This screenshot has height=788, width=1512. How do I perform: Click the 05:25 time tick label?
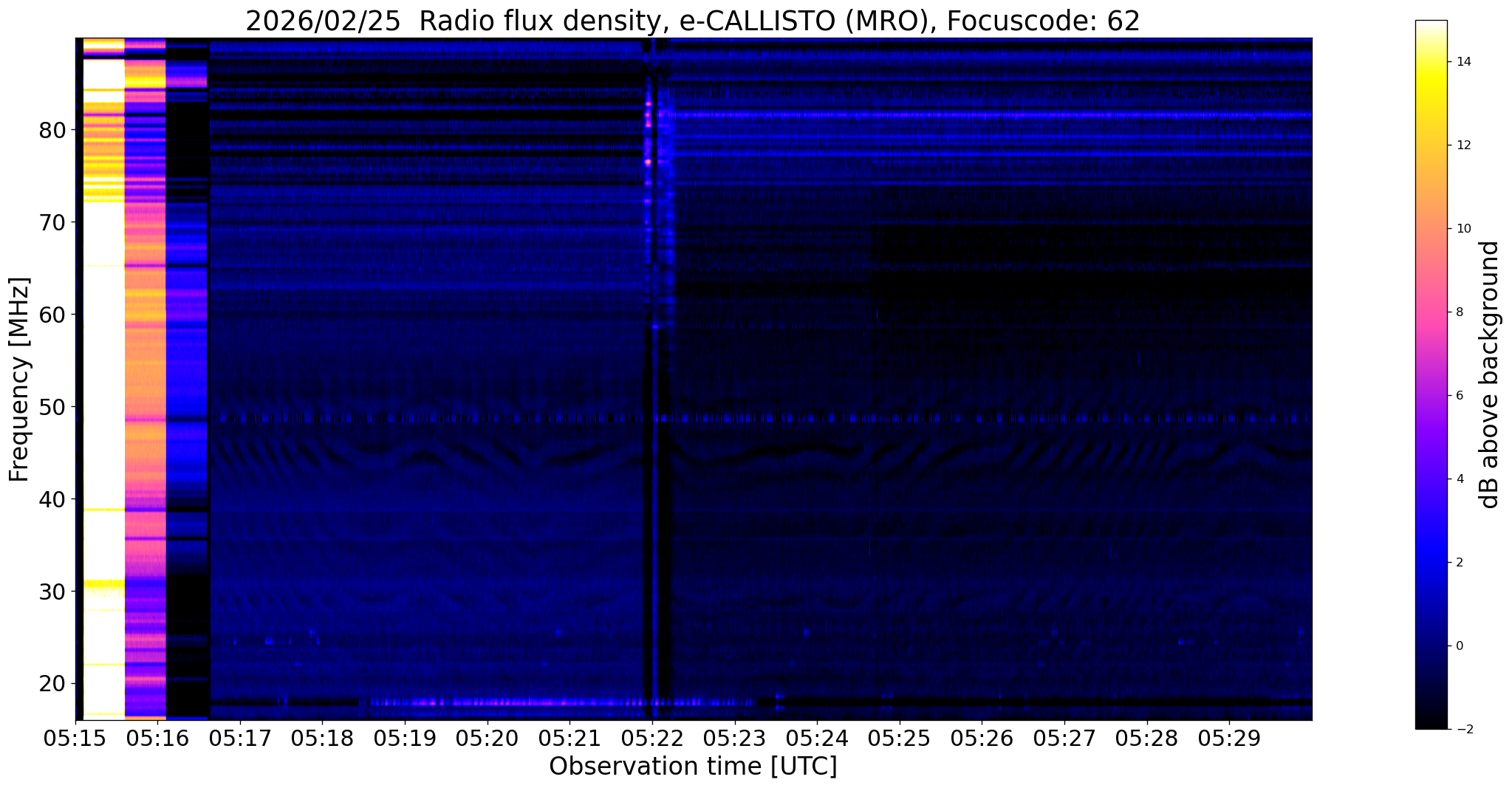coord(900,738)
